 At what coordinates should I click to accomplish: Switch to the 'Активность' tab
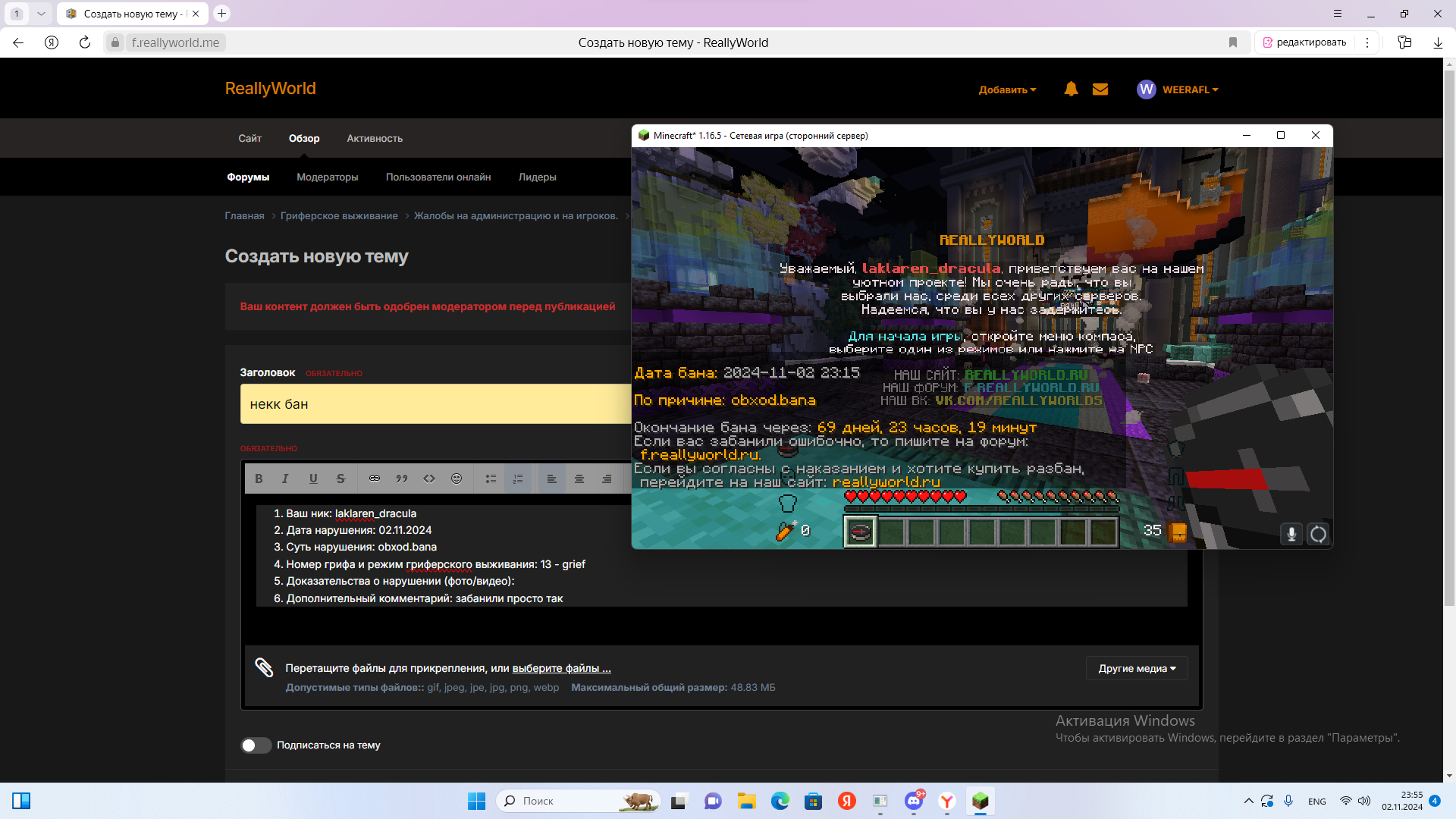pos(375,138)
